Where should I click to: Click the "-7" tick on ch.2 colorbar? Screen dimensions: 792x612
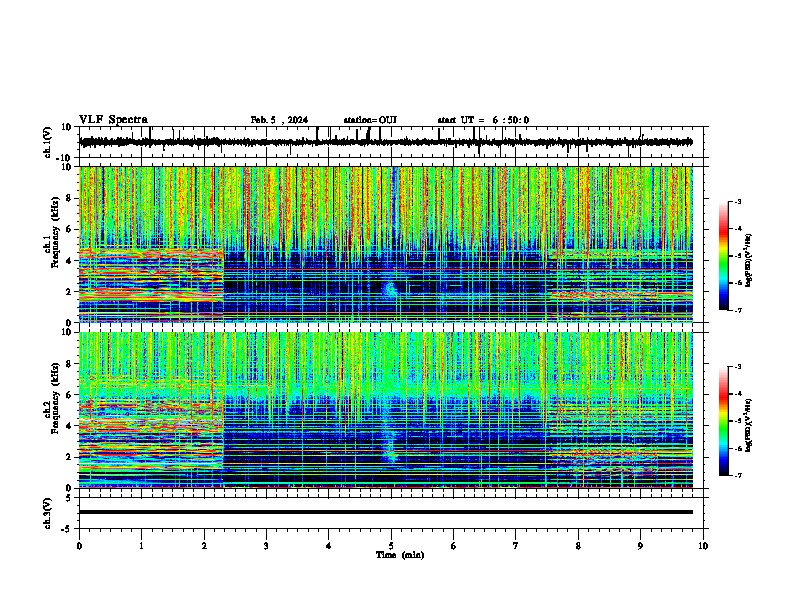tap(737, 475)
